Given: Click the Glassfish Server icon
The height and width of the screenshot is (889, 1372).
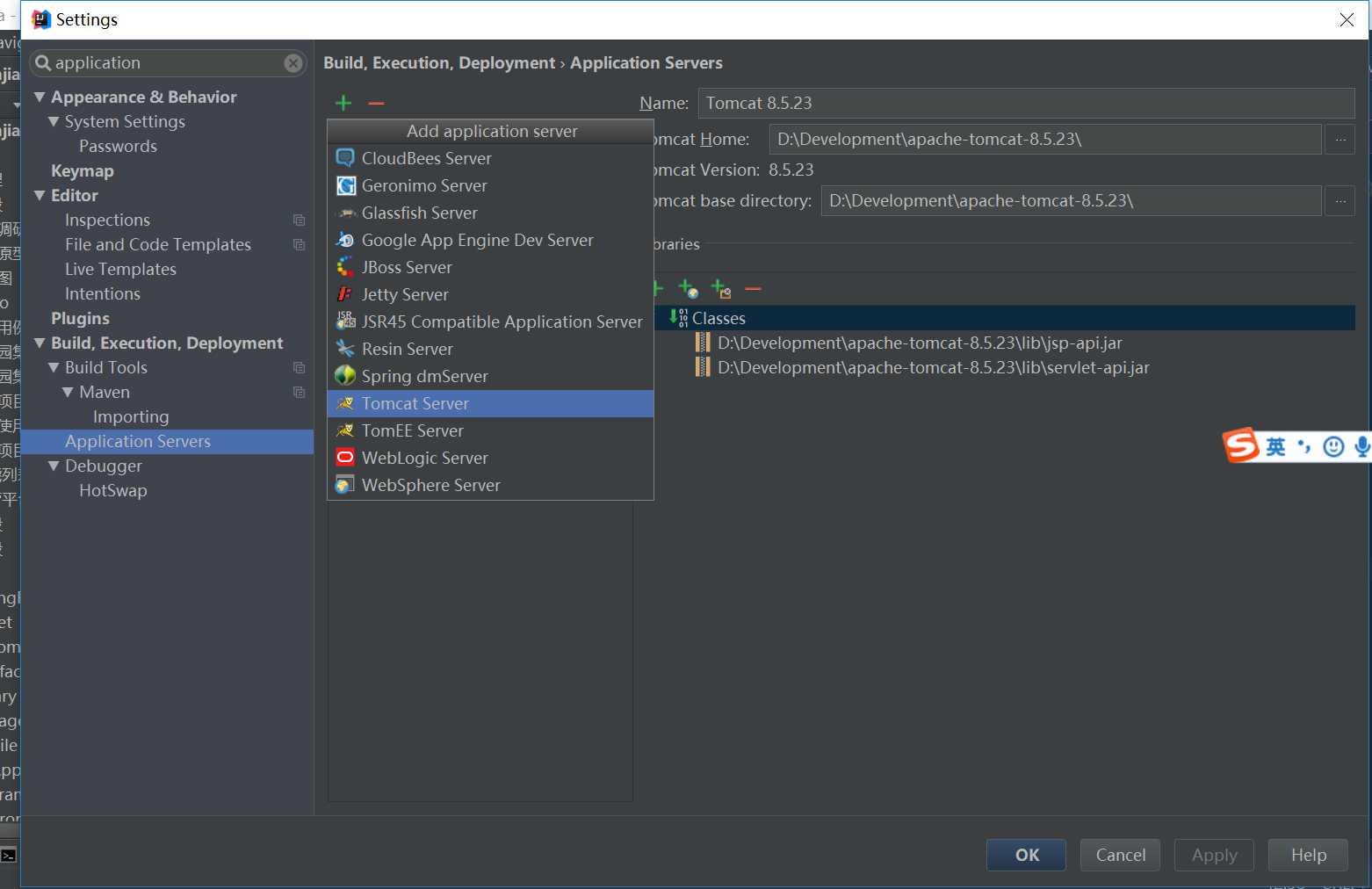Looking at the screenshot, I should point(346,213).
